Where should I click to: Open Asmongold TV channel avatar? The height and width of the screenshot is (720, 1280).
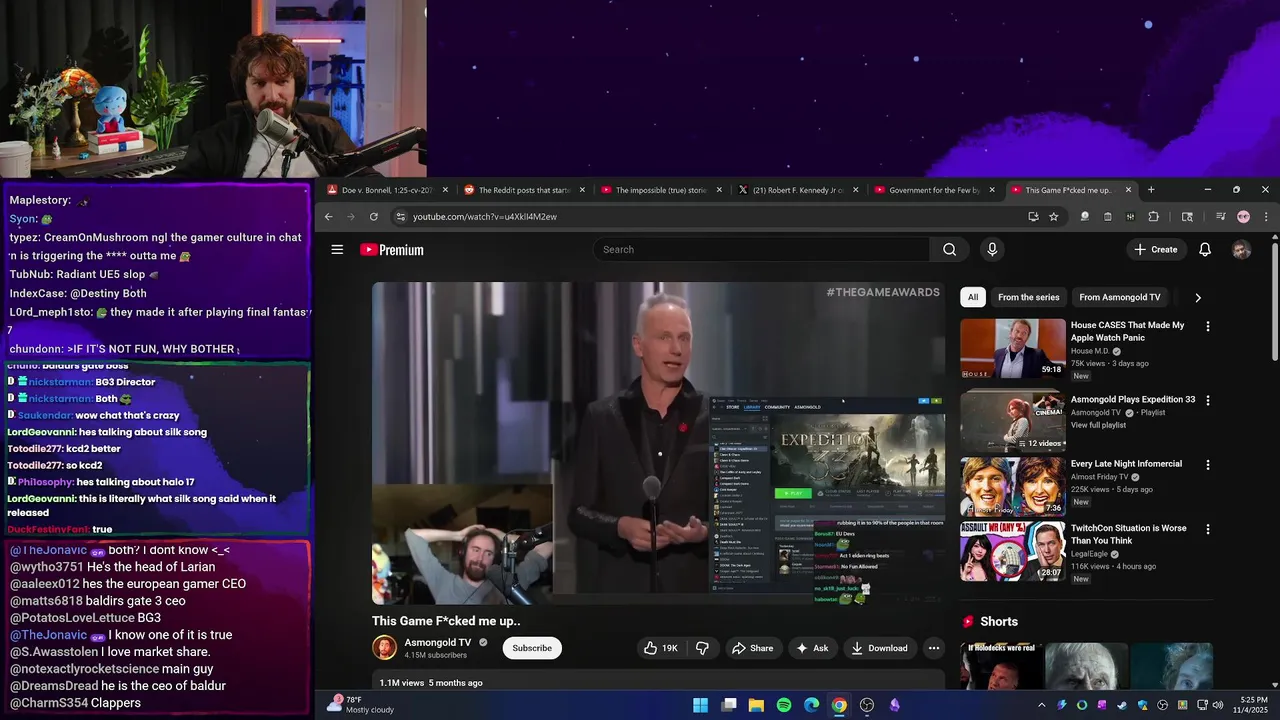pos(384,648)
